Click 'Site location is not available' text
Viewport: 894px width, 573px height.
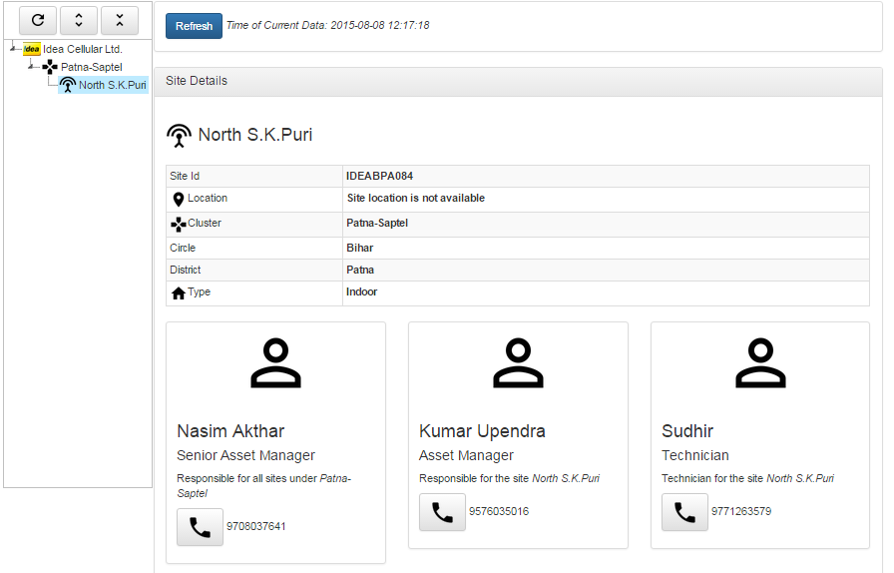[416, 198]
